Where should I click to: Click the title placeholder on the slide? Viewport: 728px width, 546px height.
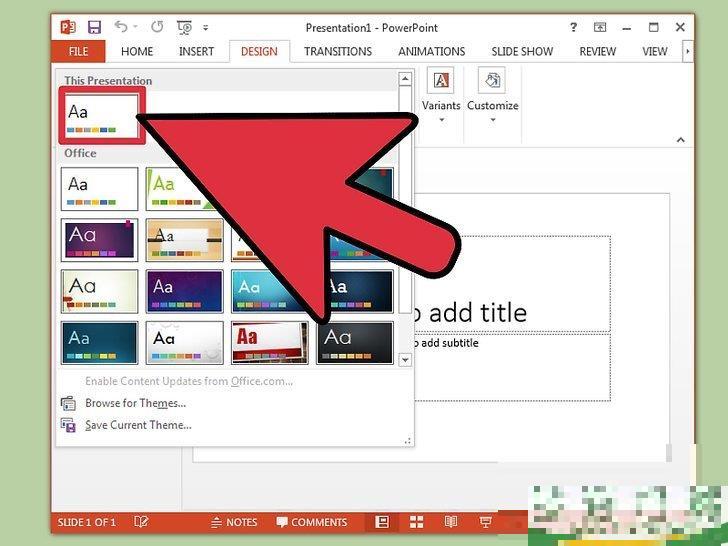click(512, 284)
